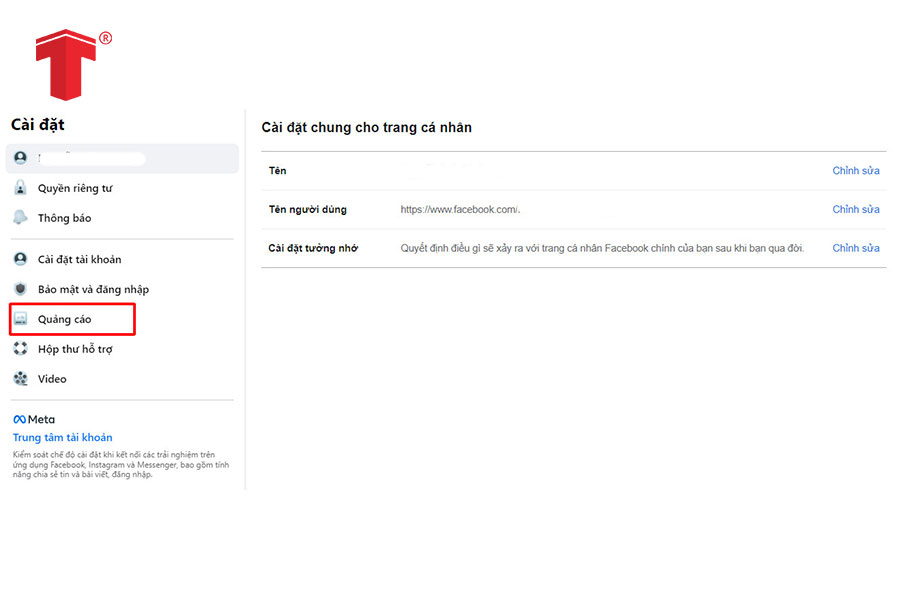Open Trung tâm tài khoản link
The image size is (900, 600).
point(63,438)
